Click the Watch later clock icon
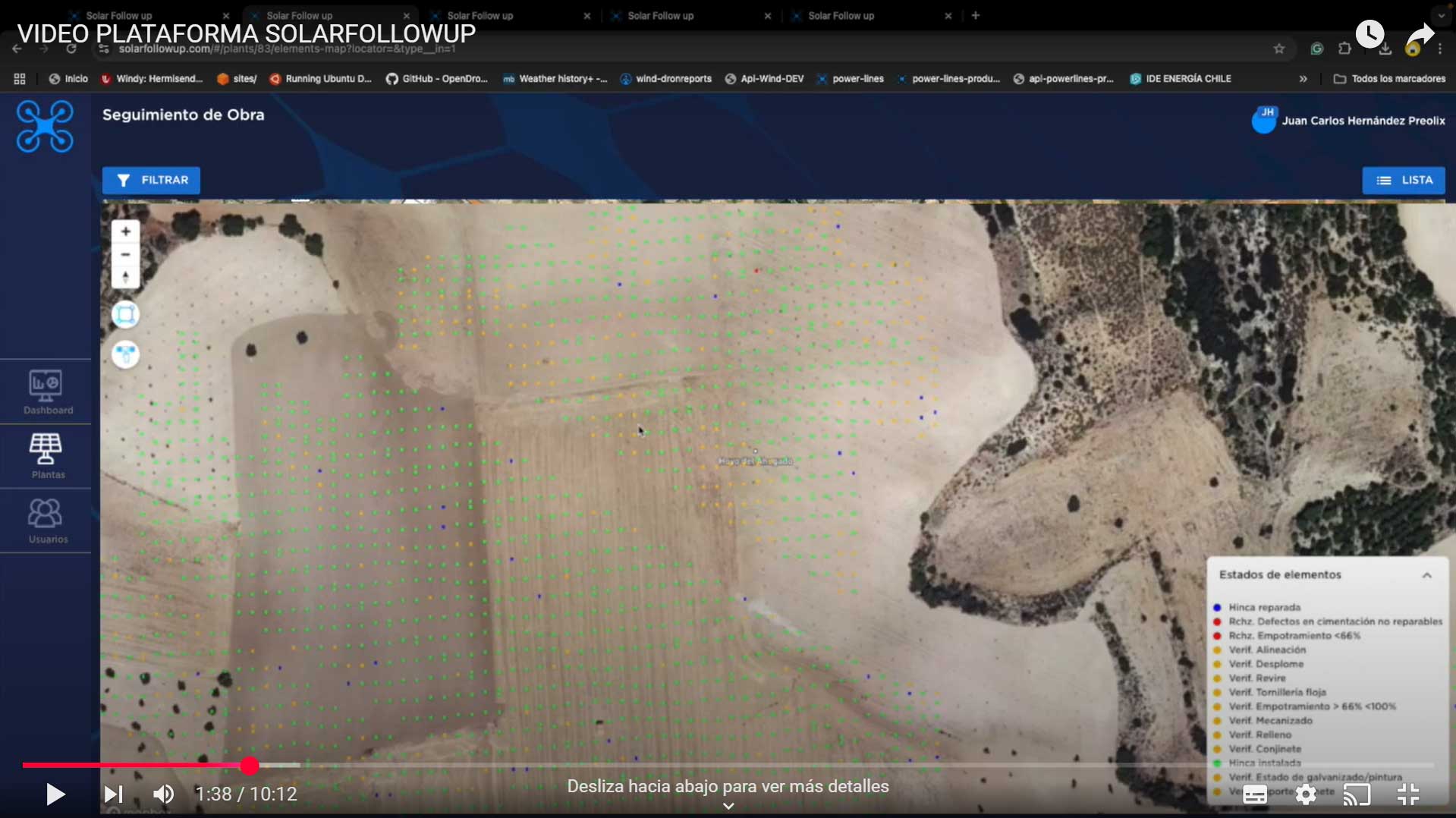The width and height of the screenshot is (1456, 818). coord(1370,34)
